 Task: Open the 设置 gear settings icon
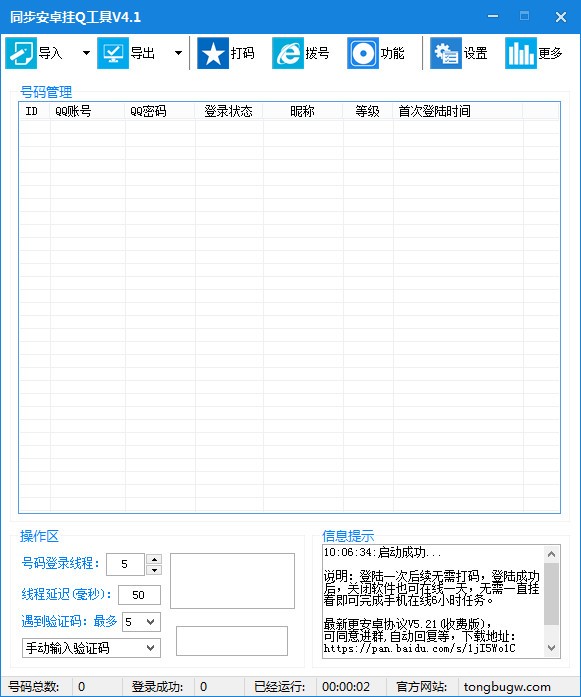(x=446, y=53)
